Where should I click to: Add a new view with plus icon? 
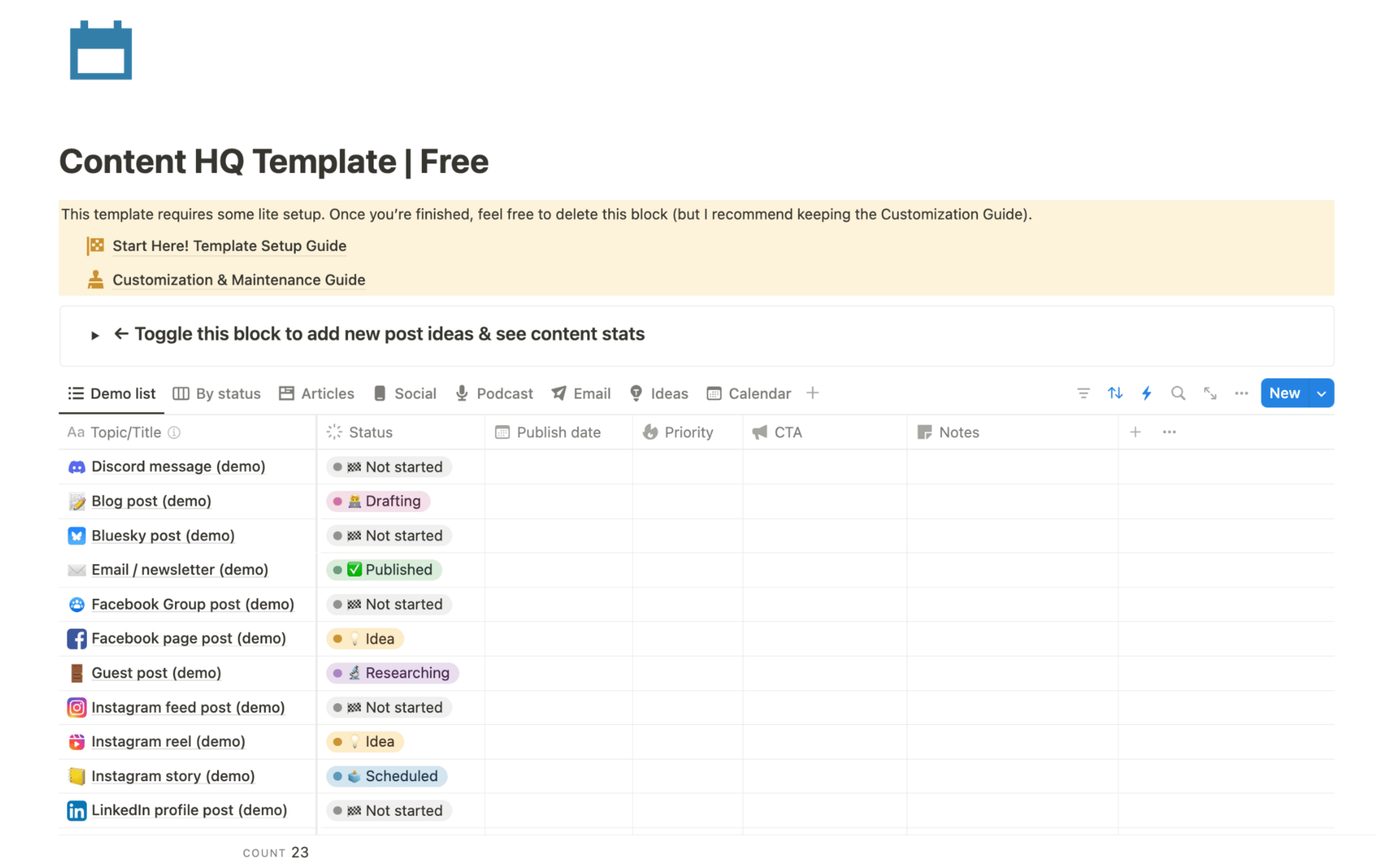[x=812, y=393]
